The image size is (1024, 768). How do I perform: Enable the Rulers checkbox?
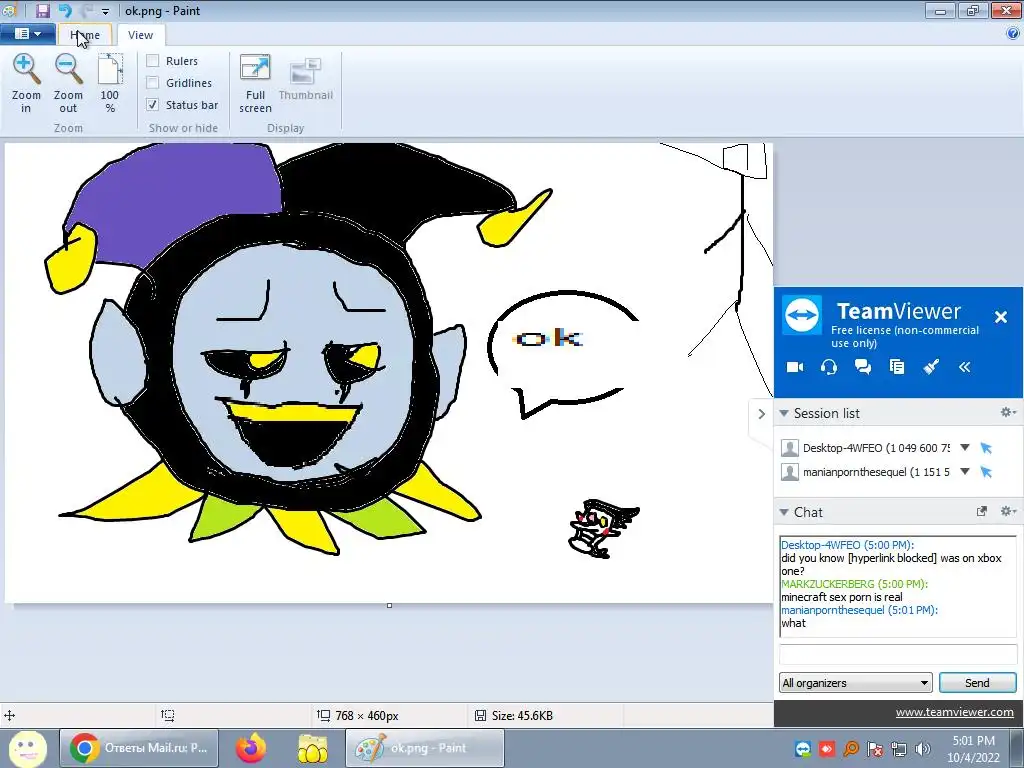[x=153, y=61]
